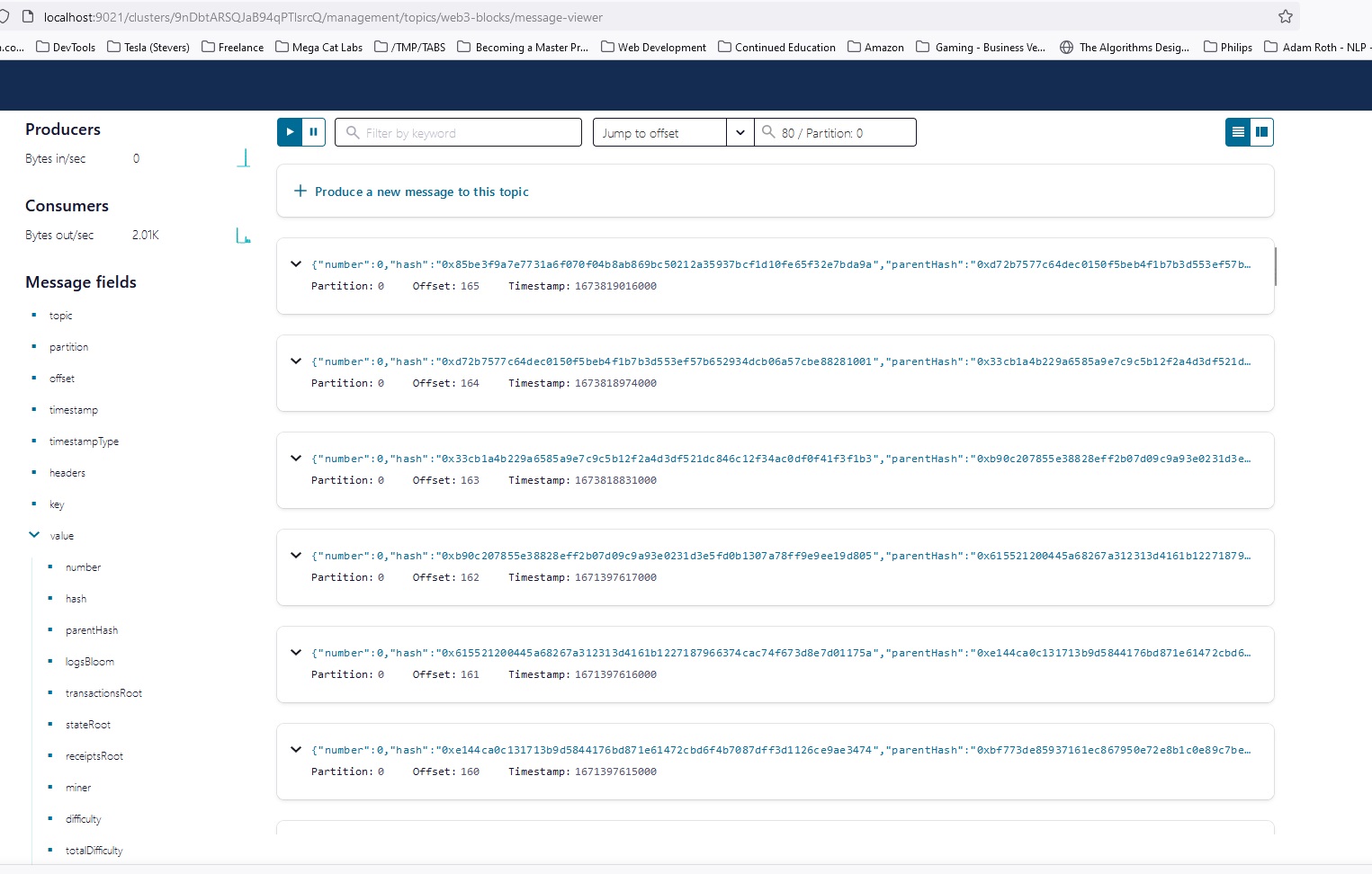Click the bookmark star in the address bar
The height and width of the screenshot is (874, 1372).
coord(1287,16)
